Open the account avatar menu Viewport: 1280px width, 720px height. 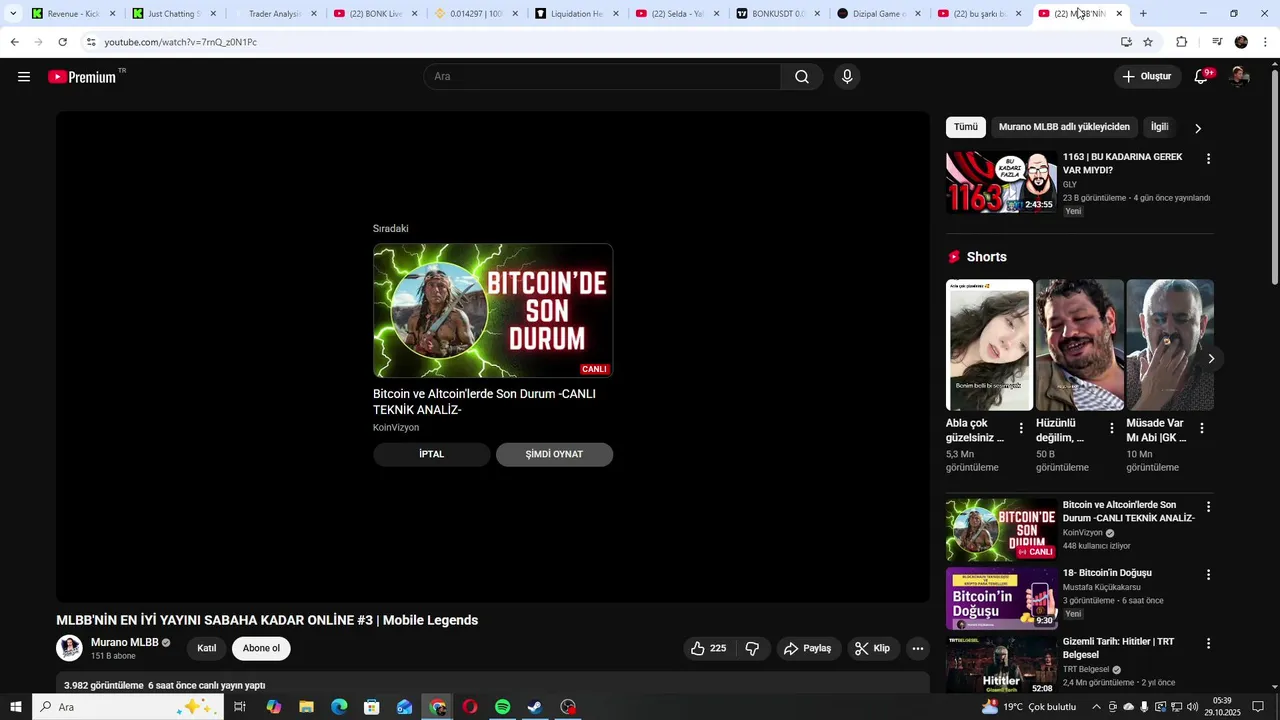tap(1239, 77)
